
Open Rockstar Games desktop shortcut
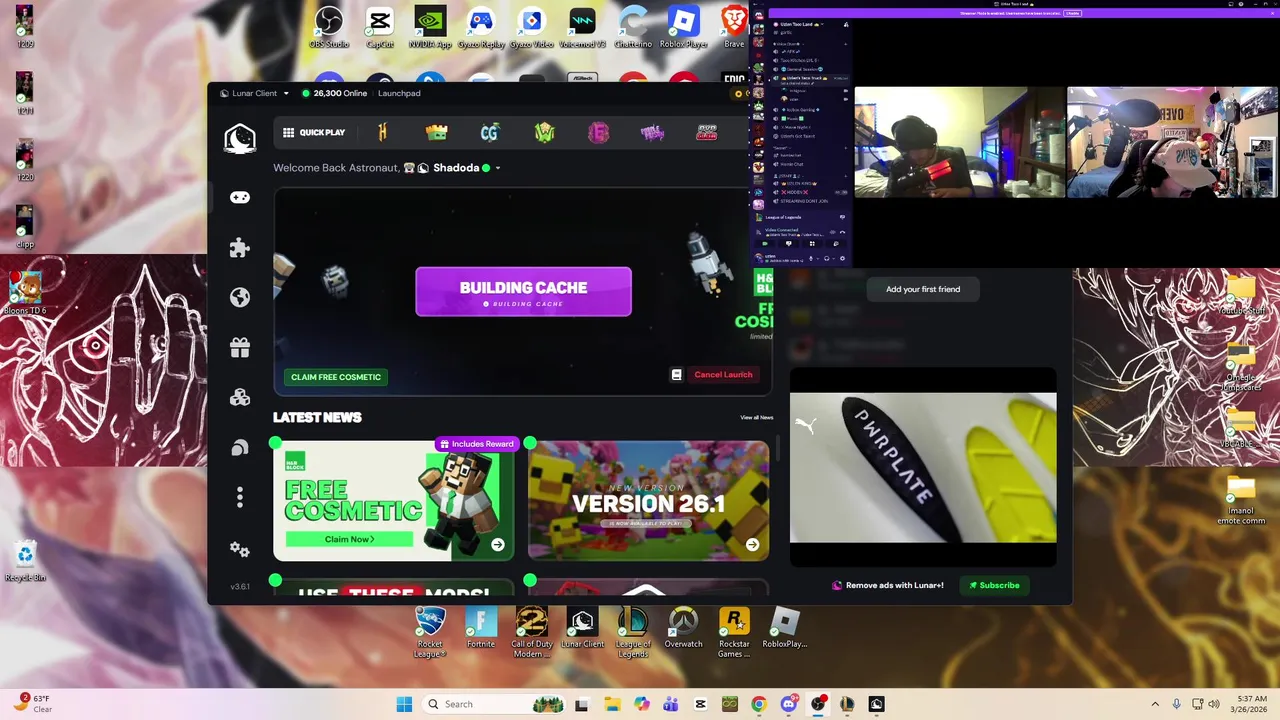pos(734,633)
